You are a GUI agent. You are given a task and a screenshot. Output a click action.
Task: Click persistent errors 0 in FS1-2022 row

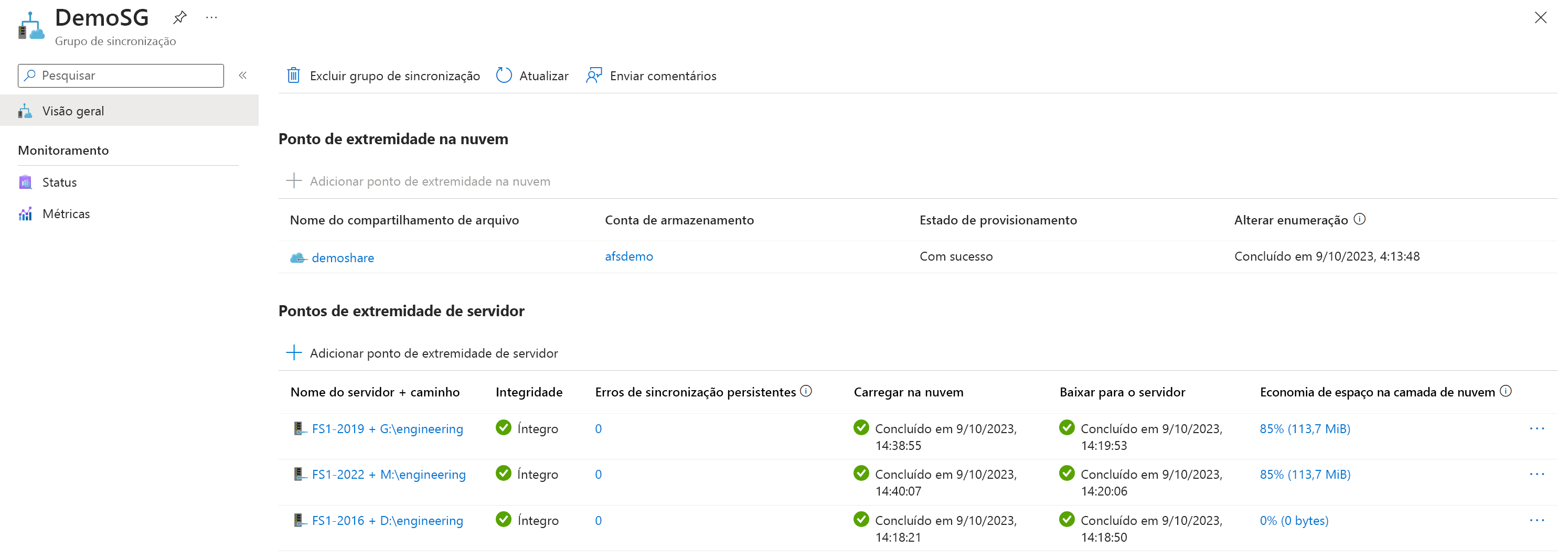(x=599, y=474)
